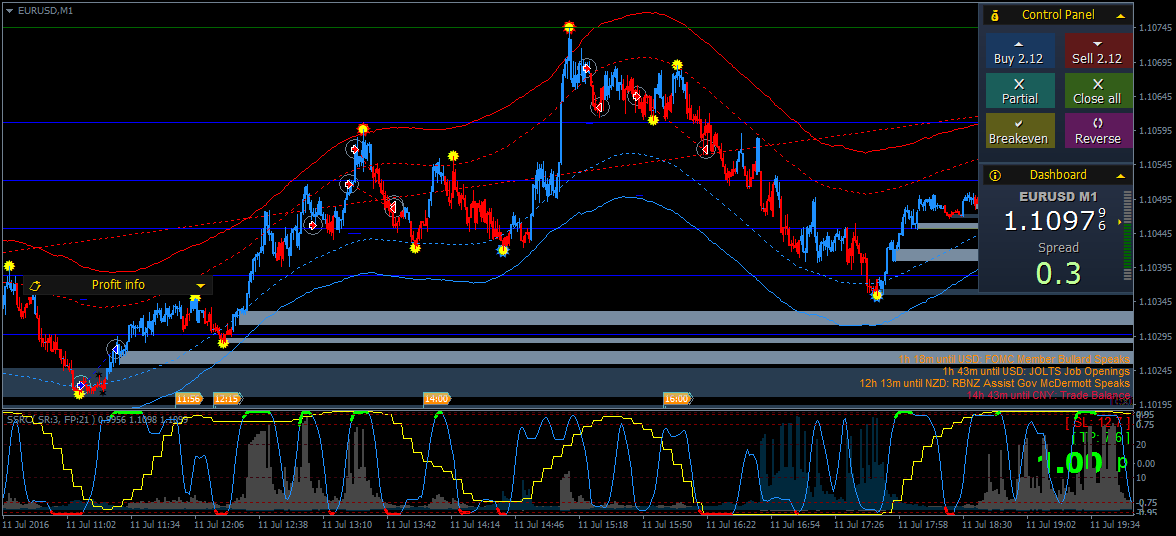Select the 12:15 time marker
1176x536 pixels.
227,399
